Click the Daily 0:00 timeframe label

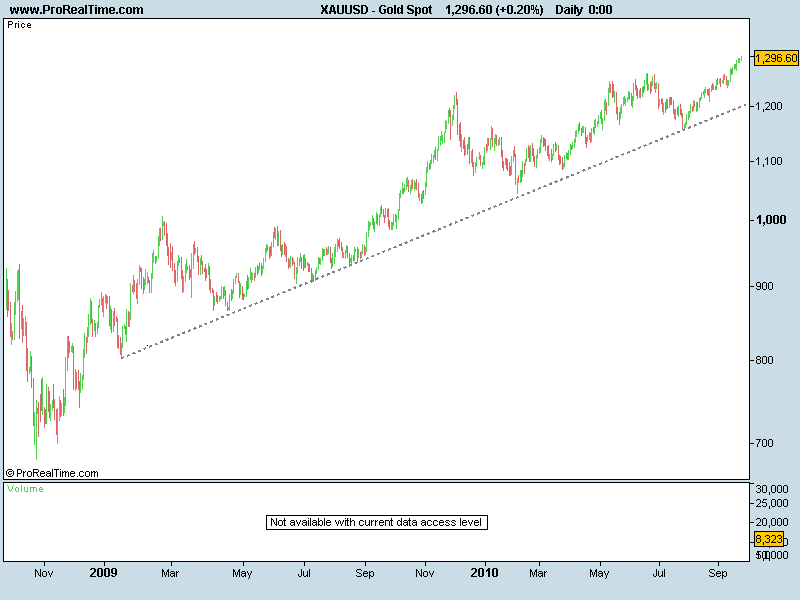coord(584,10)
